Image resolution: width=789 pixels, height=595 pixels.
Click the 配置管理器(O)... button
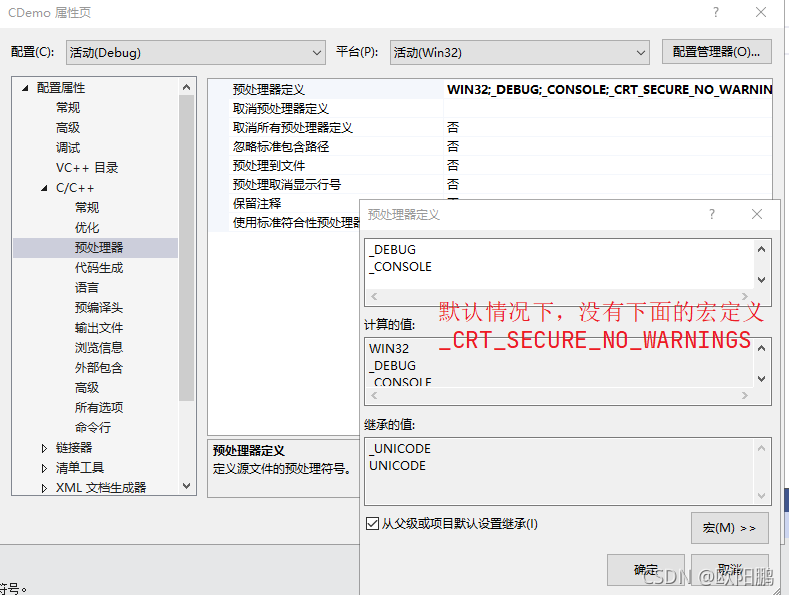point(717,52)
